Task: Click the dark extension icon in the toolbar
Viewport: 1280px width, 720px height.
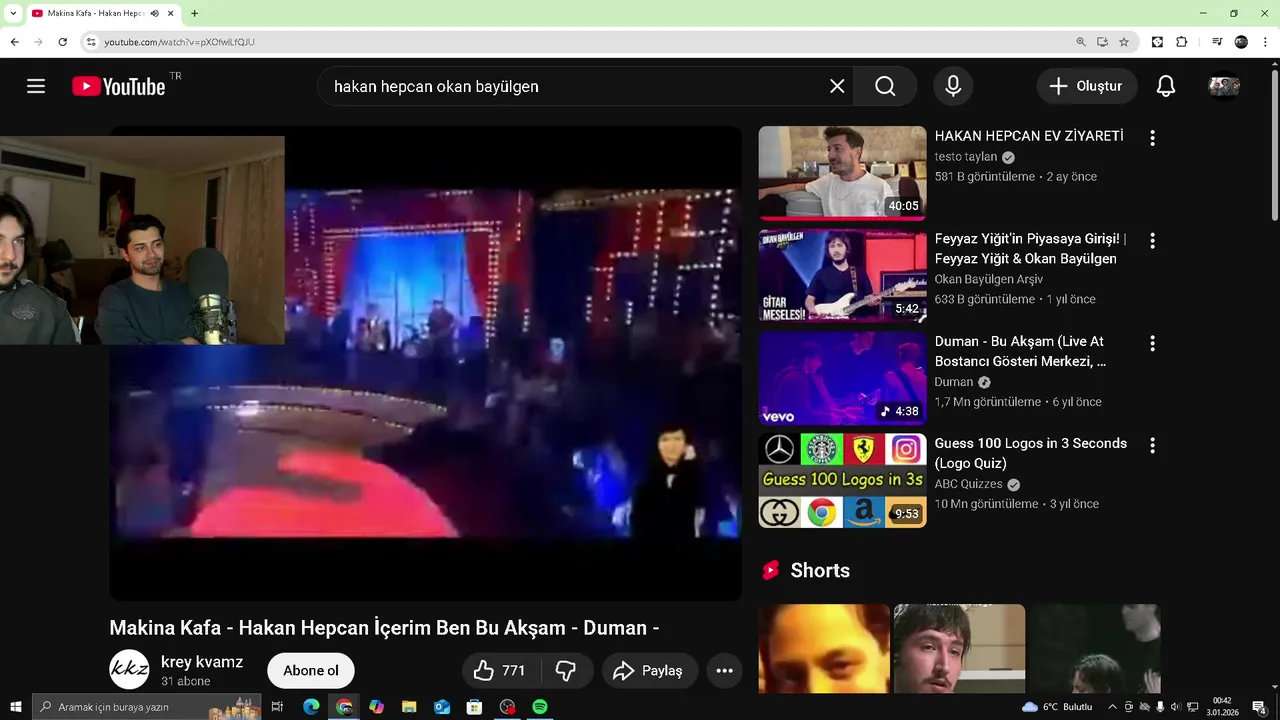Action: (x=1157, y=42)
